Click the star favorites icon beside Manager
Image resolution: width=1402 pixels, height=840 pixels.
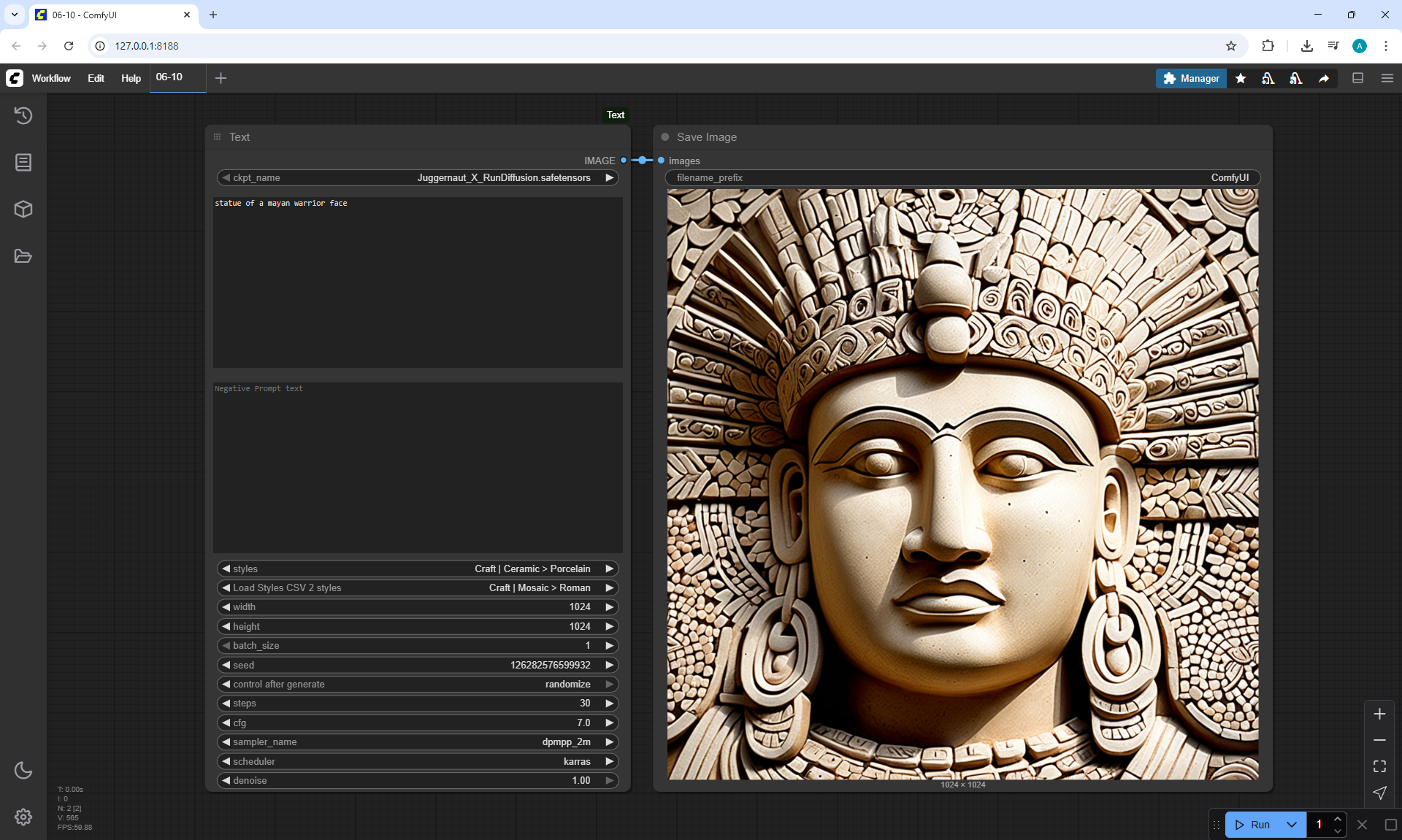coord(1241,78)
